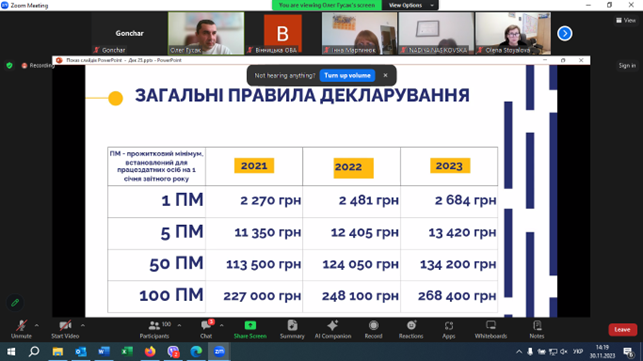The image size is (643, 361).
Task: Launch AI Companion
Action: pyautogui.click(x=333, y=329)
